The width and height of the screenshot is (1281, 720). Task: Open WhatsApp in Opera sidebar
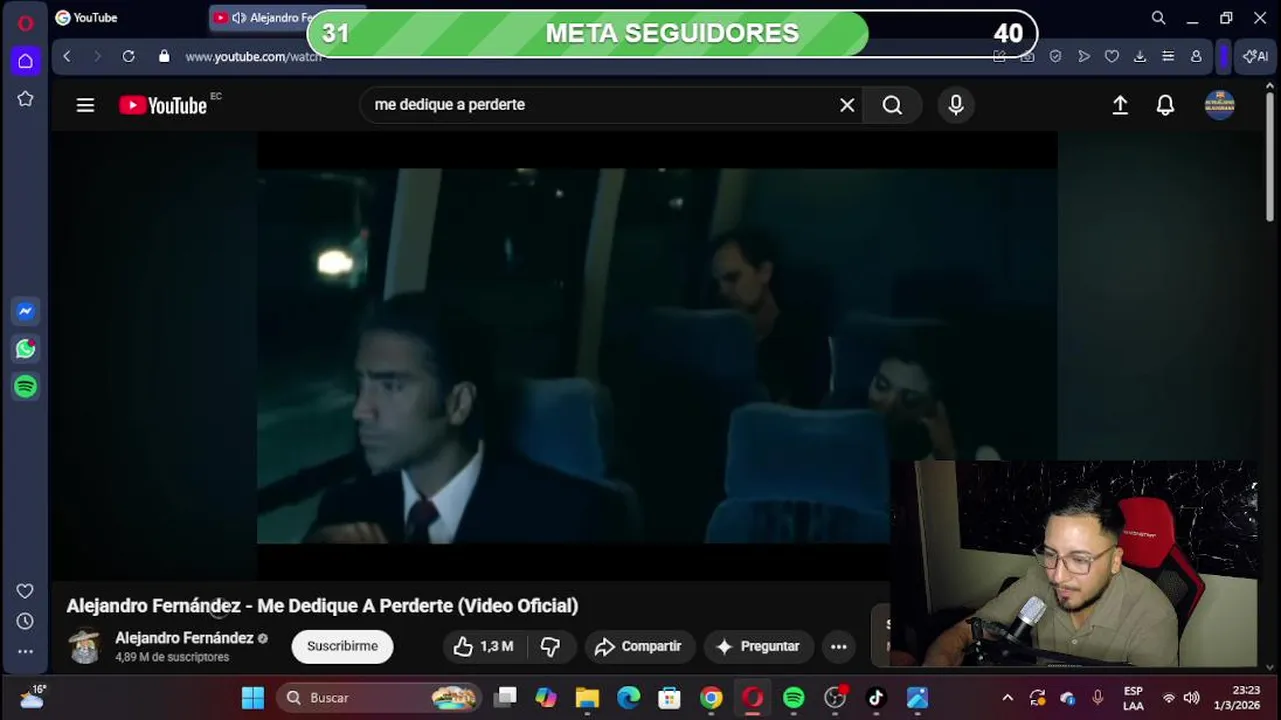coord(26,349)
